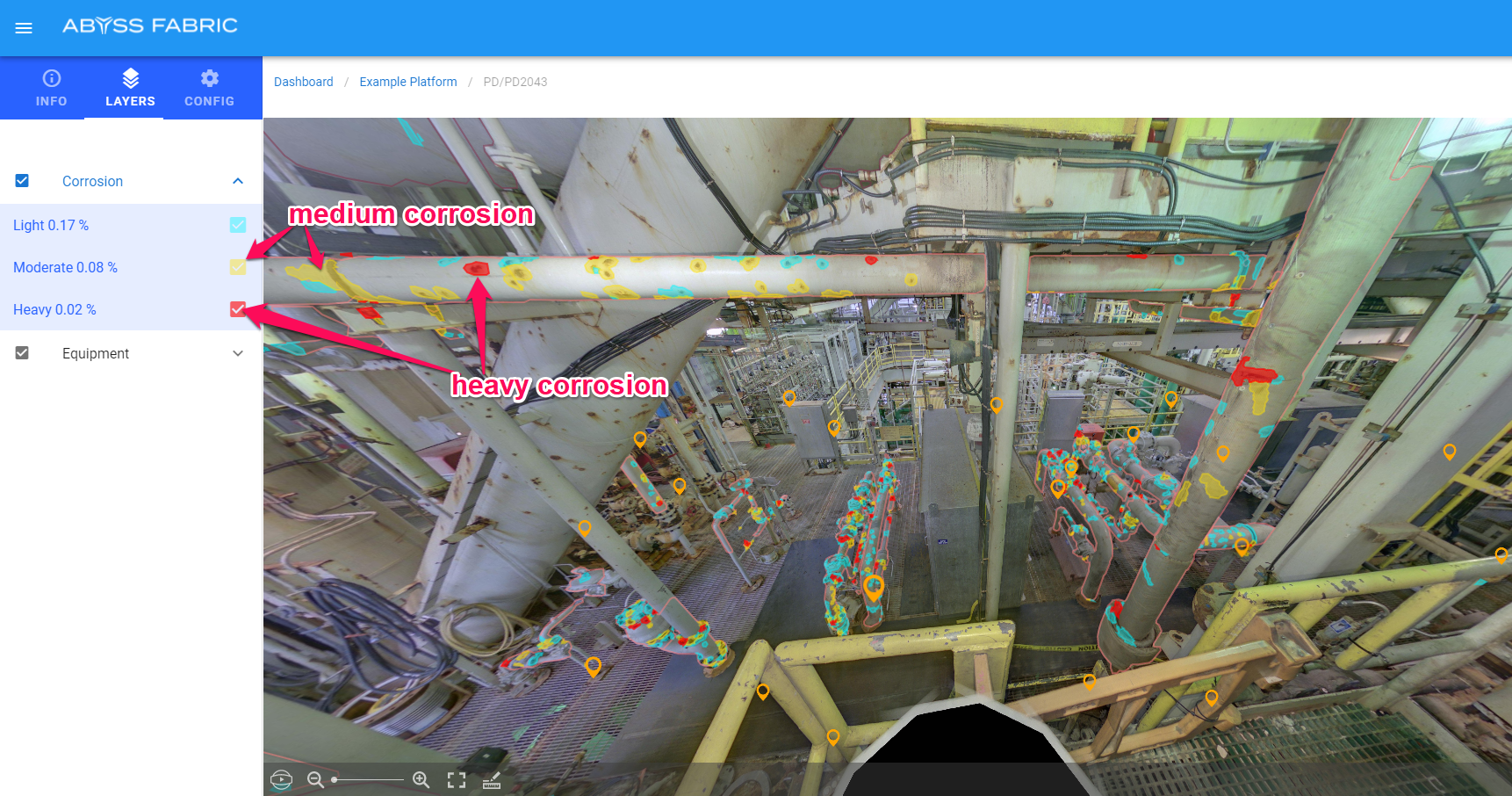Click the zoom in magnifier icon
The height and width of the screenshot is (796, 1512).
(x=421, y=779)
